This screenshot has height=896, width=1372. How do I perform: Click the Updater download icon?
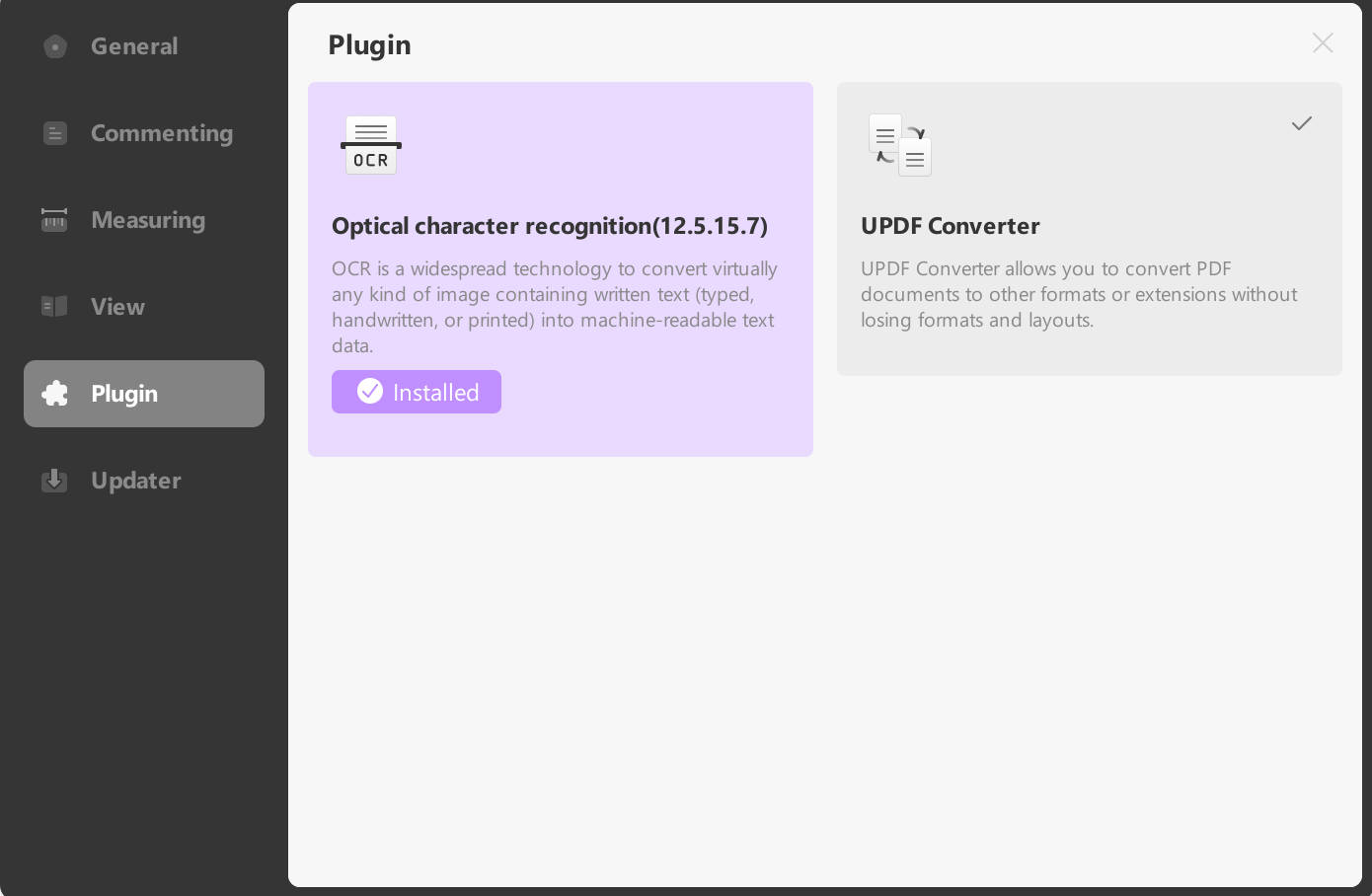coord(55,481)
